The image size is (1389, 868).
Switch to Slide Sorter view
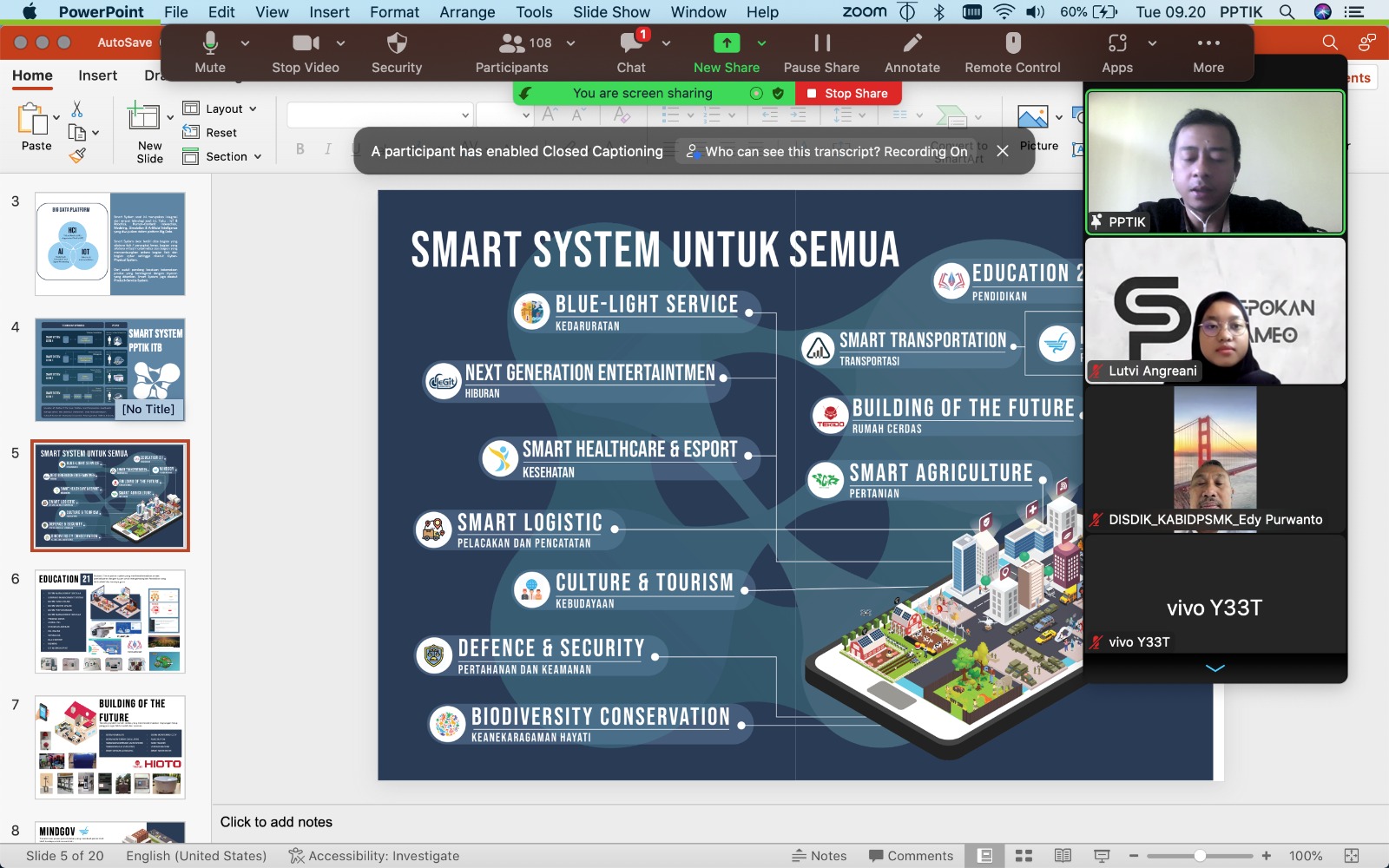tap(1024, 856)
